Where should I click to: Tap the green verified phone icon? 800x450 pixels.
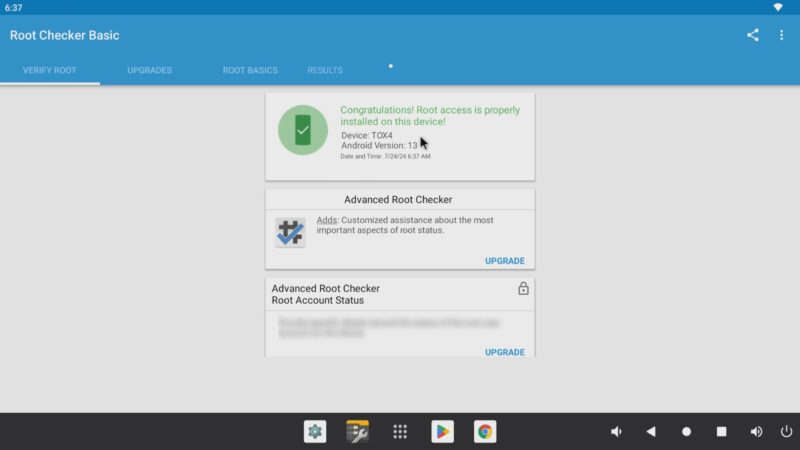303,130
